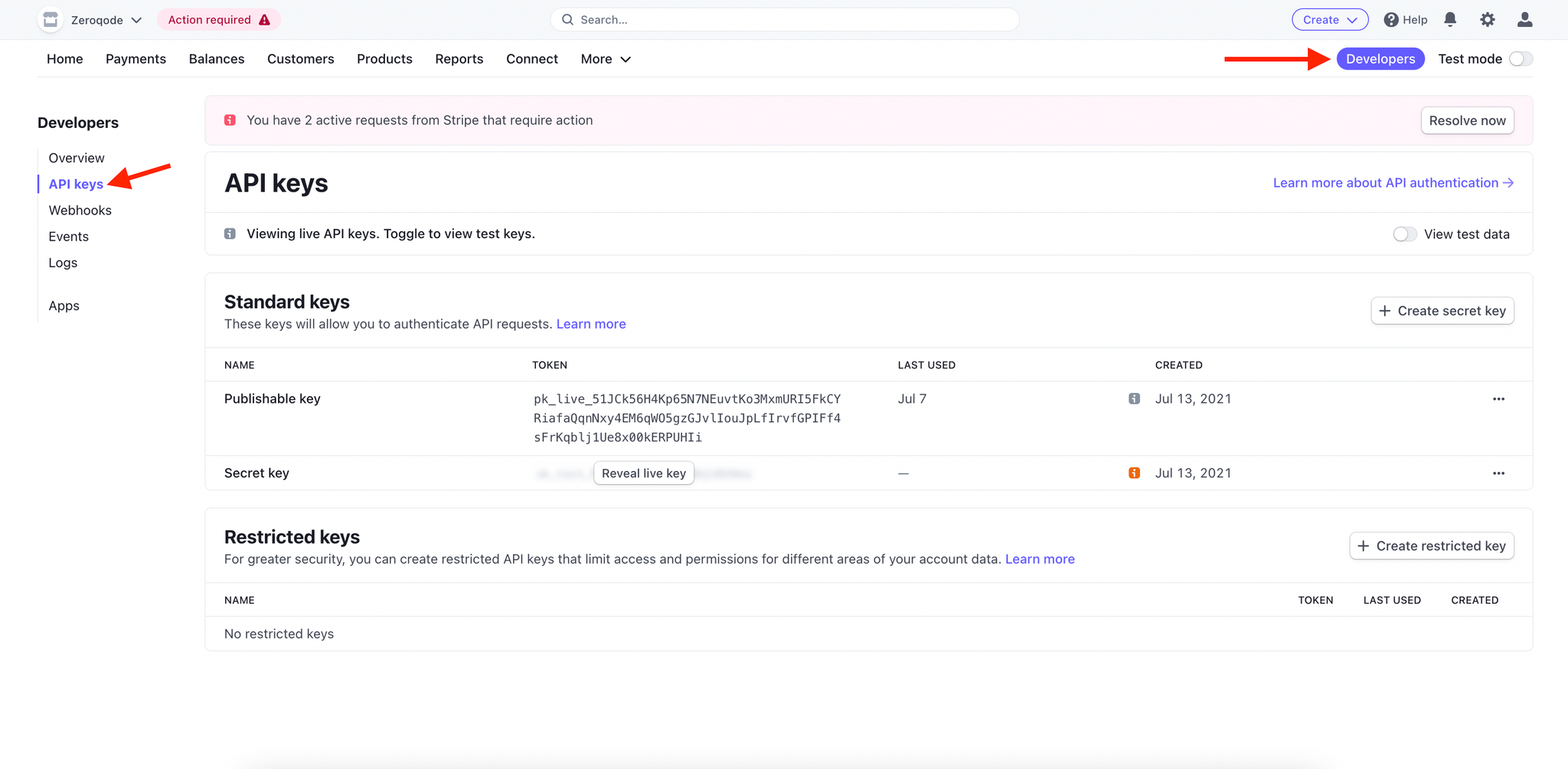Click the 'No restricted keys' text
This screenshot has height=769, width=1568.
[x=279, y=634]
